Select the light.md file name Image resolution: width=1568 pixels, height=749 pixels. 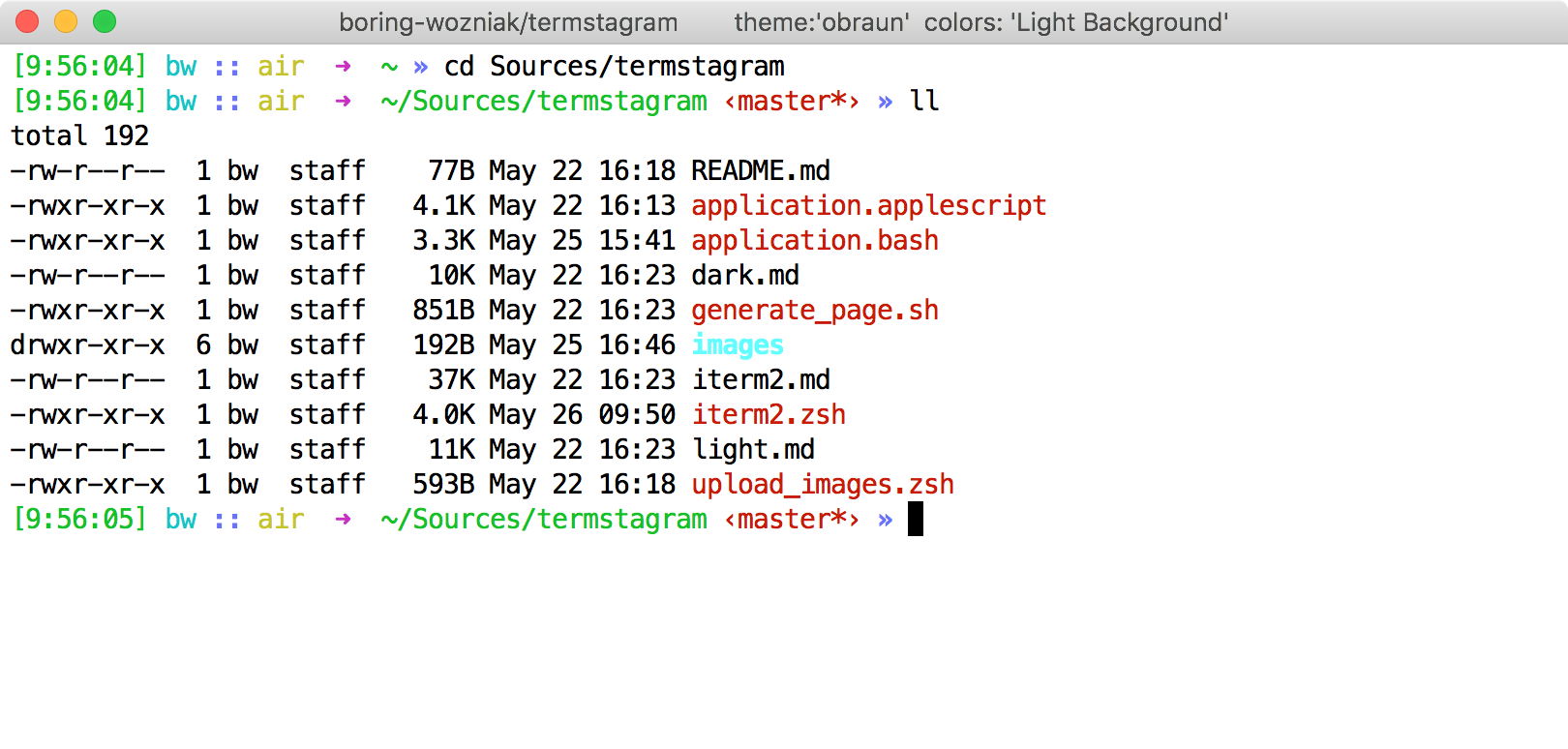[753, 449]
